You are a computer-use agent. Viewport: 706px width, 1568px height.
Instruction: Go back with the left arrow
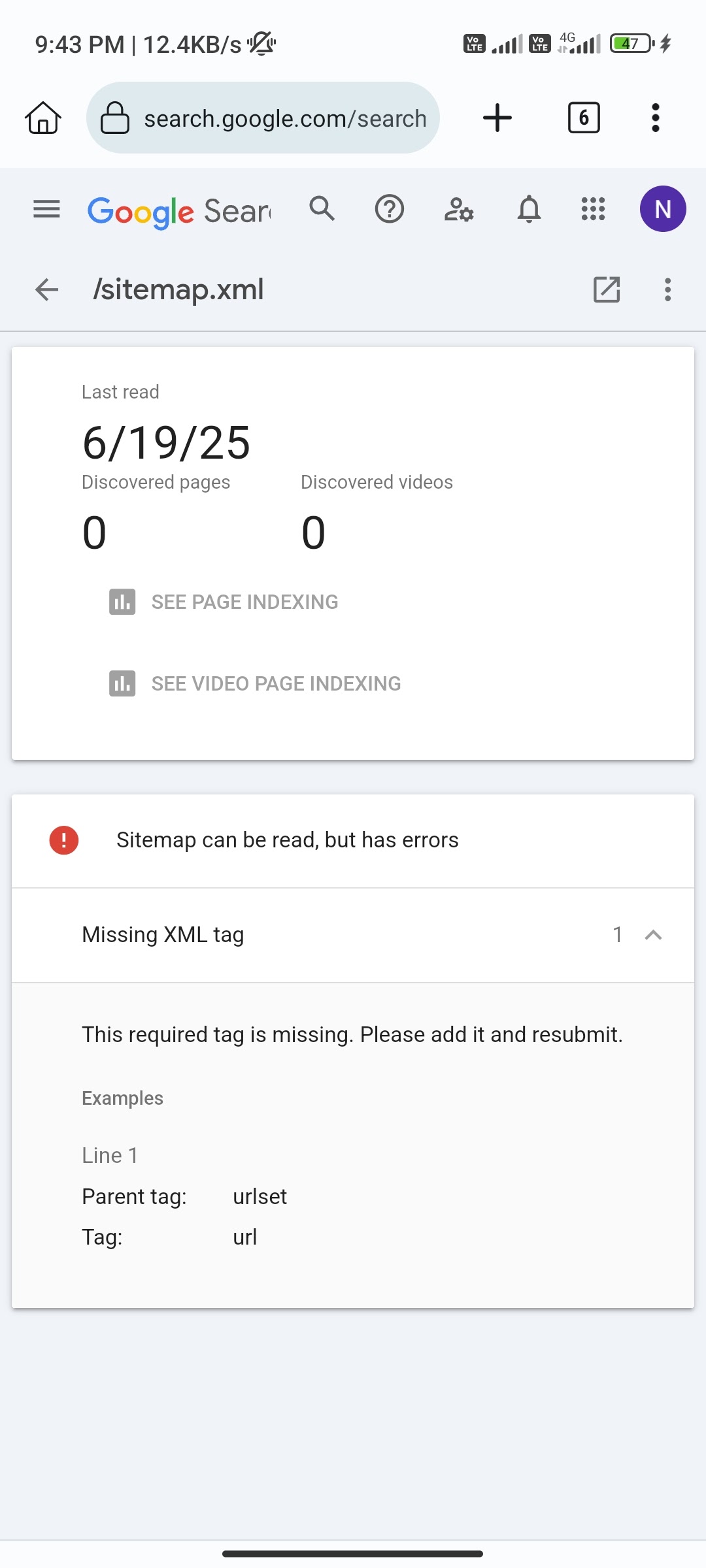(46, 289)
